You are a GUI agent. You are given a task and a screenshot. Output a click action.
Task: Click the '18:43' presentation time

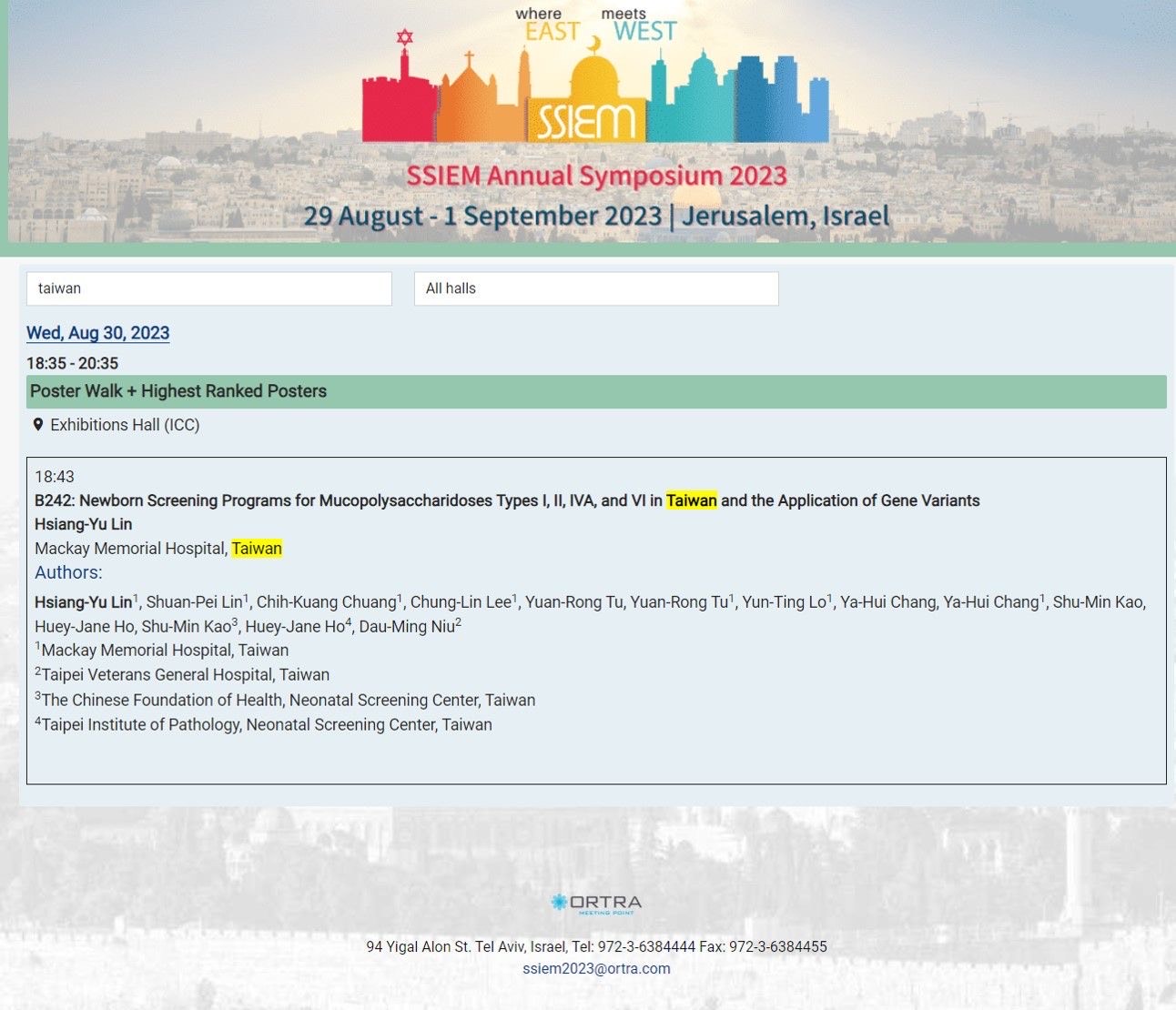point(55,477)
